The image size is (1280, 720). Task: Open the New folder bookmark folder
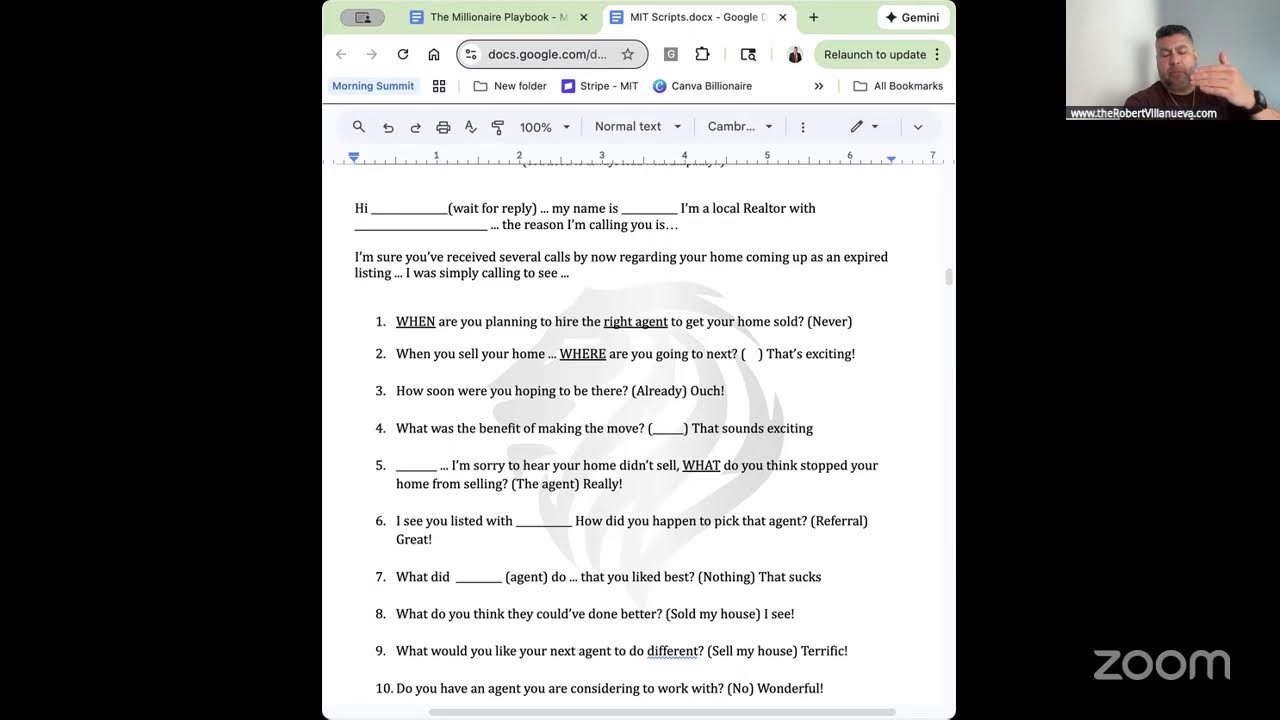click(x=510, y=86)
